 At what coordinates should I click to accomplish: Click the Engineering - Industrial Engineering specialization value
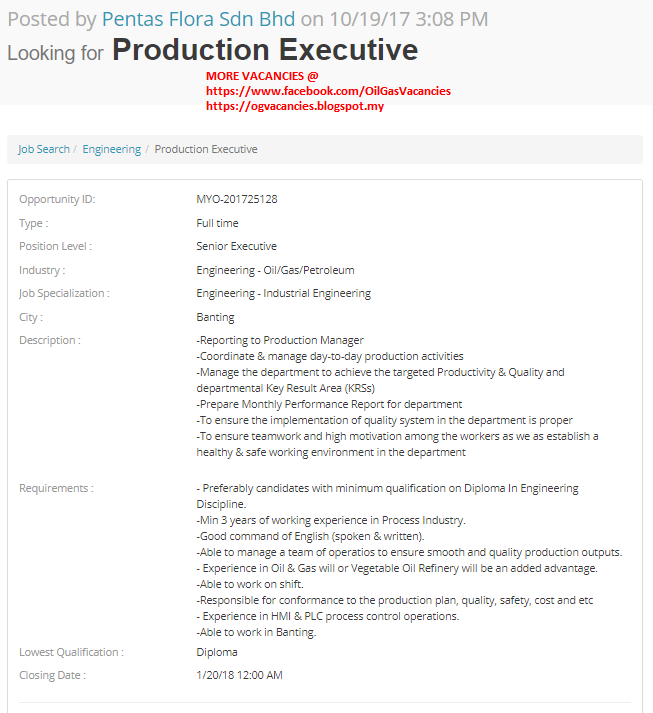coord(283,293)
